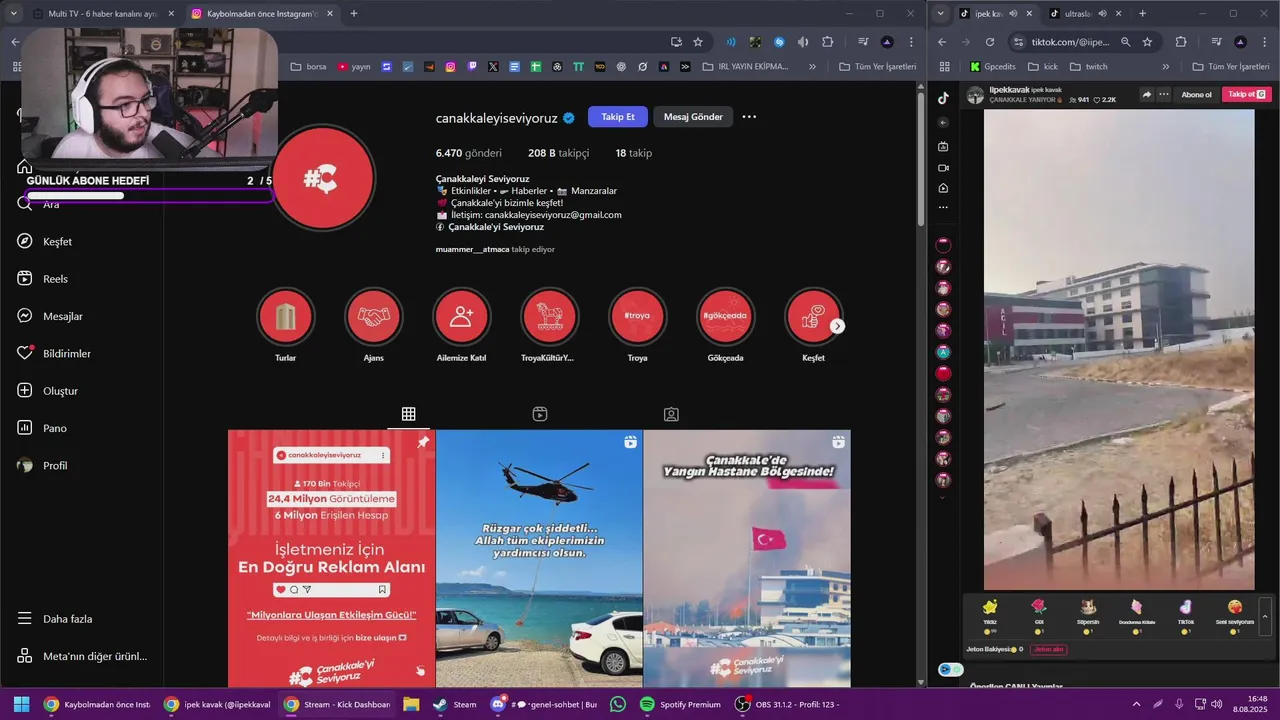Open the Çanakkale'yi Seviyoruz Facebook link
The height and width of the screenshot is (720, 1280).
coord(496,227)
